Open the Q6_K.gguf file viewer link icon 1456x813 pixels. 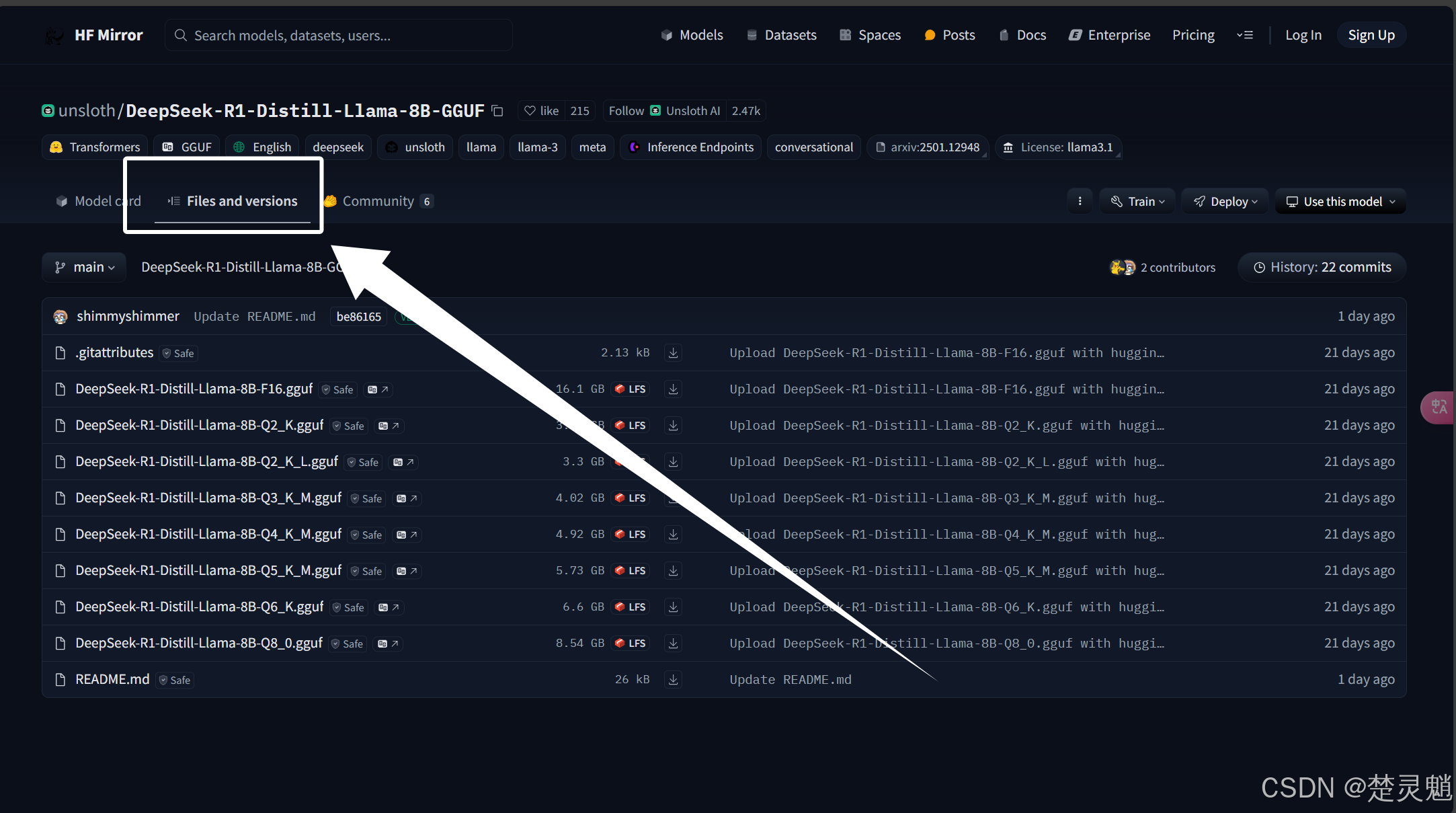389,607
